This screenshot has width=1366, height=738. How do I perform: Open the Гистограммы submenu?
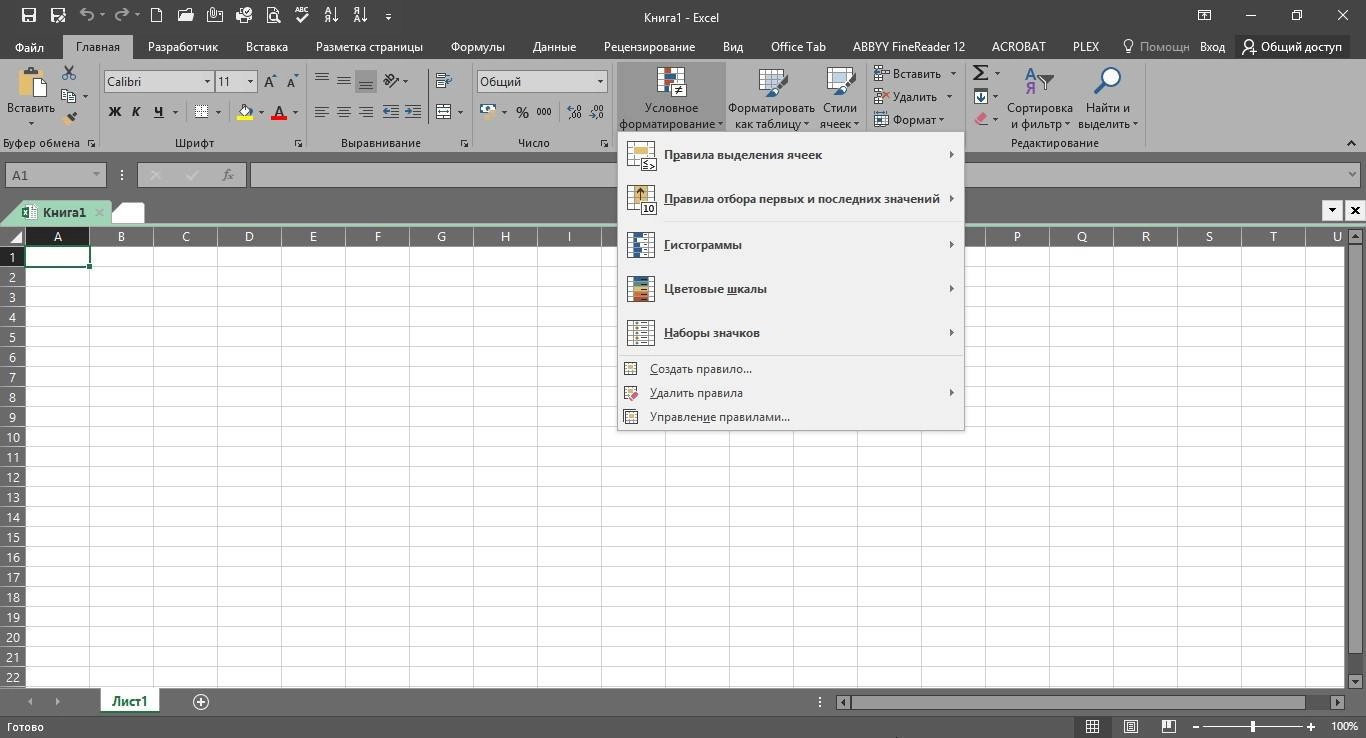790,245
